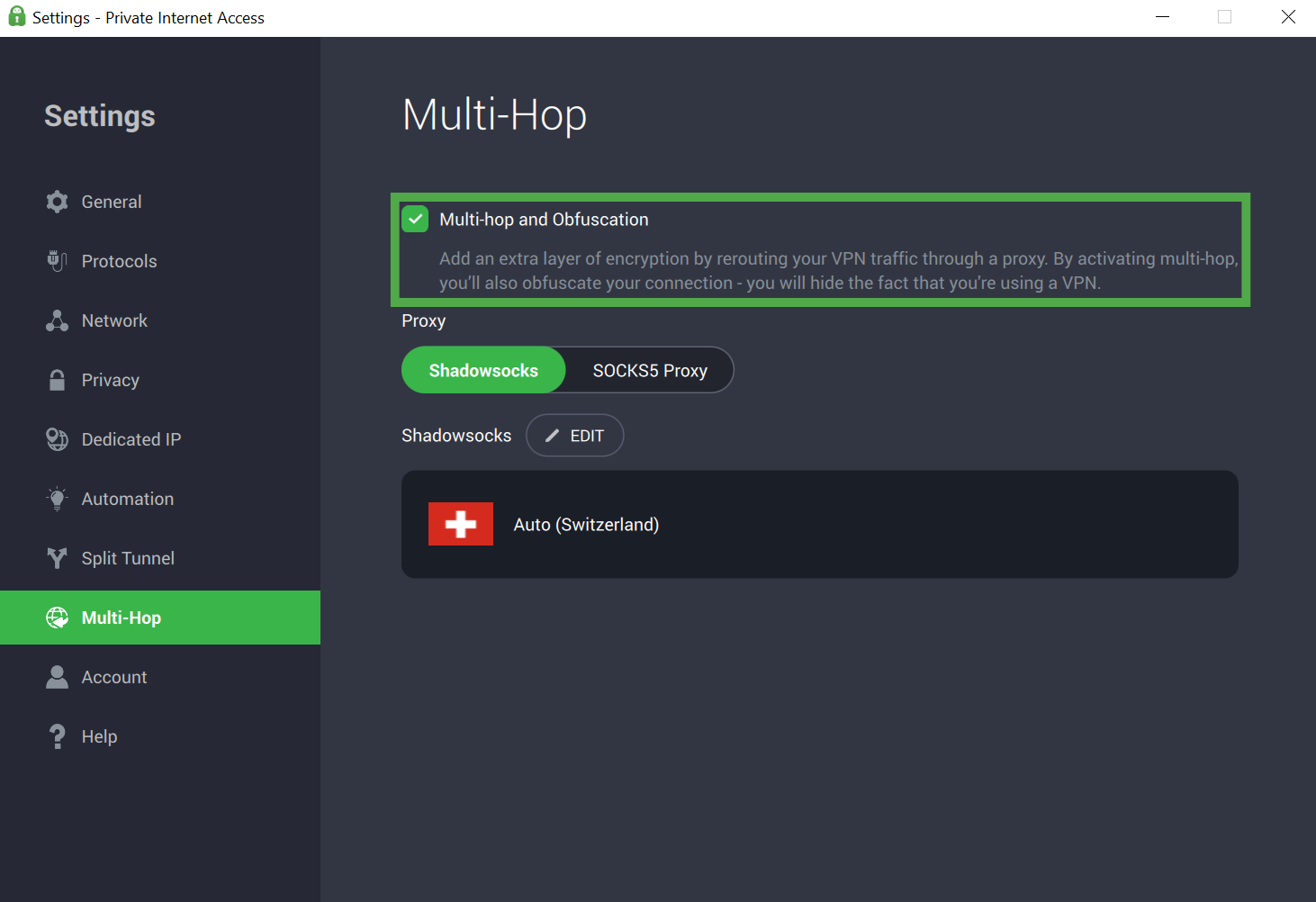This screenshot has width=1316, height=902.
Task: Click the Multi-Hop globe icon
Action: pos(57,618)
